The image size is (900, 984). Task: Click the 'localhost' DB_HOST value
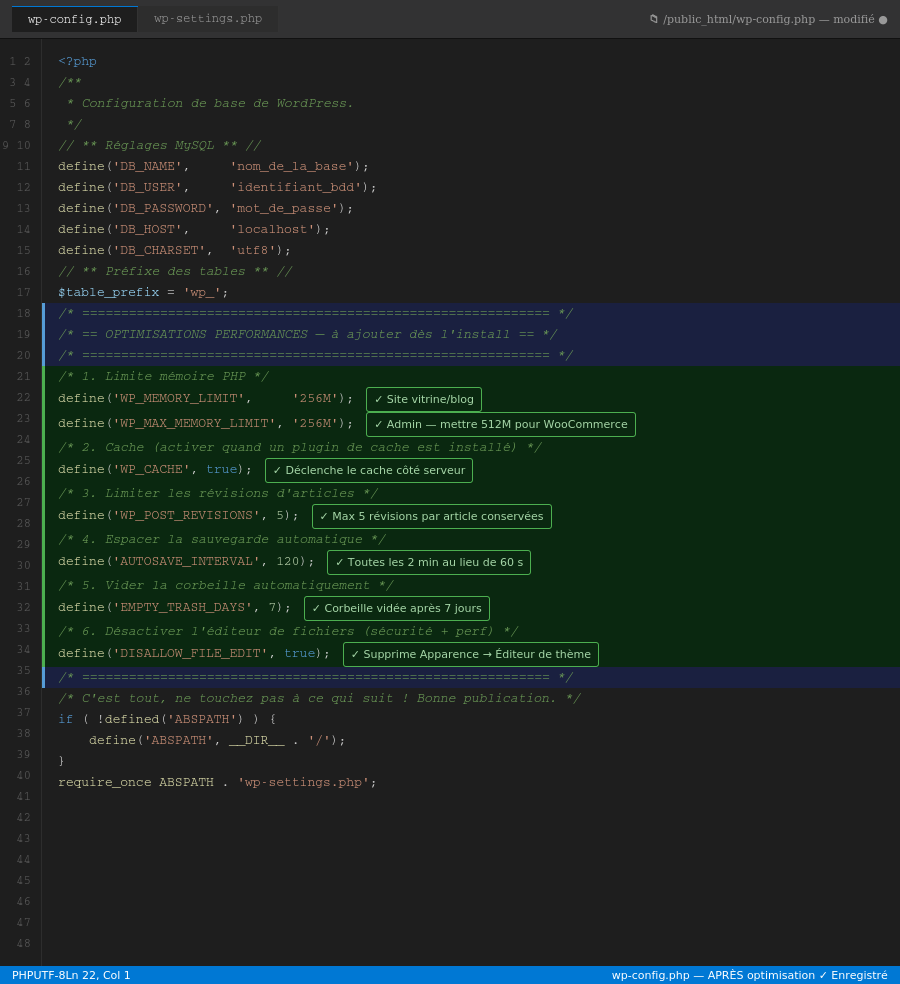[272, 229]
